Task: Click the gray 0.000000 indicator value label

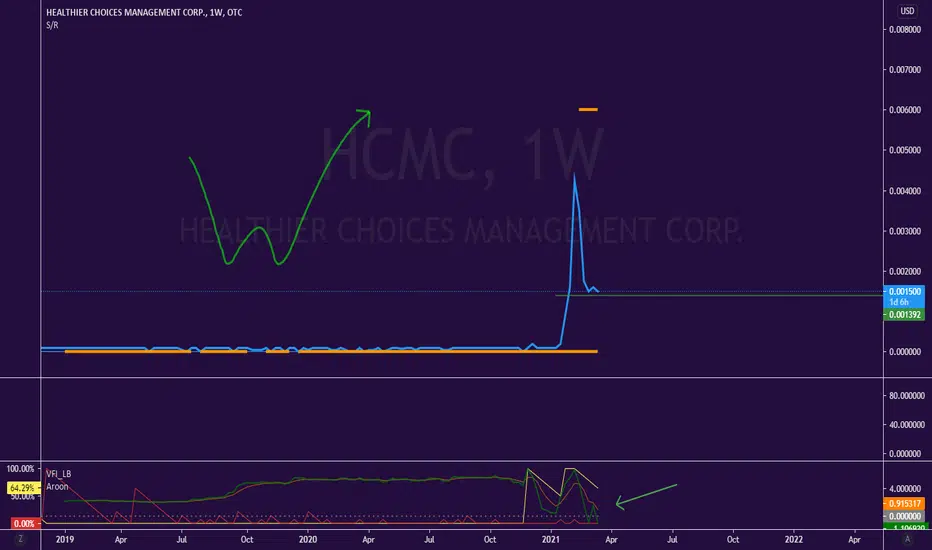Action: click(x=904, y=516)
